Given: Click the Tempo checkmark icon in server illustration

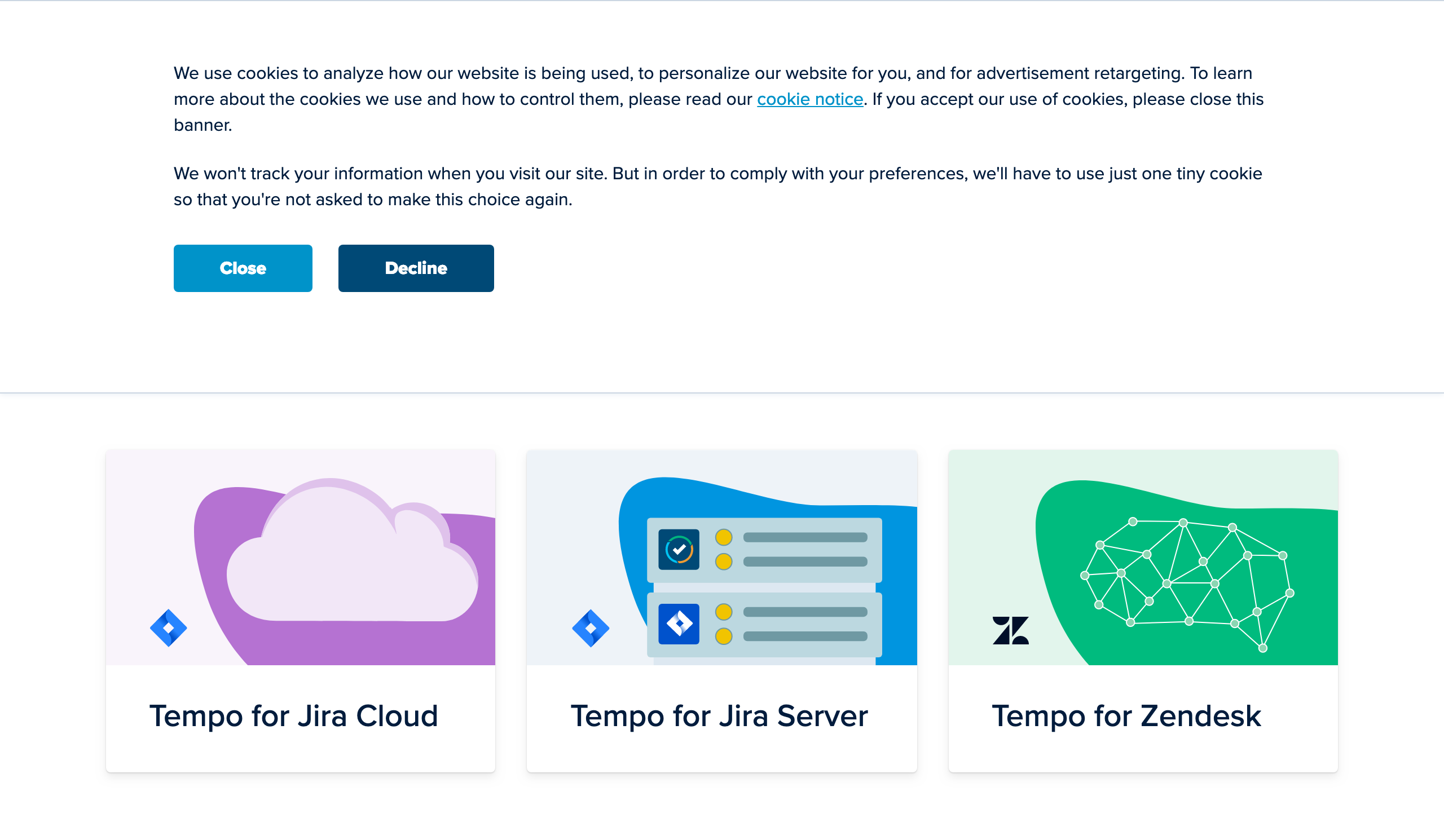Looking at the screenshot, I should pyautogui.click(x=679, y=549).
